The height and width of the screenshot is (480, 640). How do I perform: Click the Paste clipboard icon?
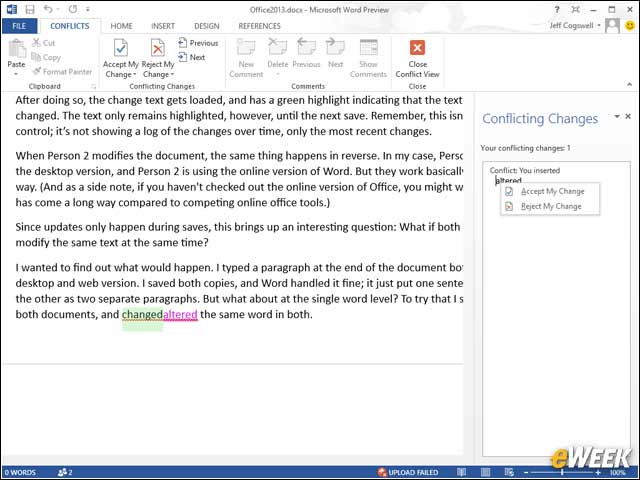pyautogui.click(x=17, y=50)
